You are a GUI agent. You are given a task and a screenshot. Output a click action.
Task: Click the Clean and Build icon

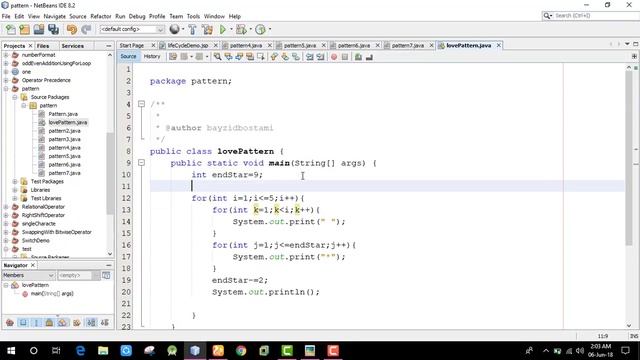pos(207,29)
